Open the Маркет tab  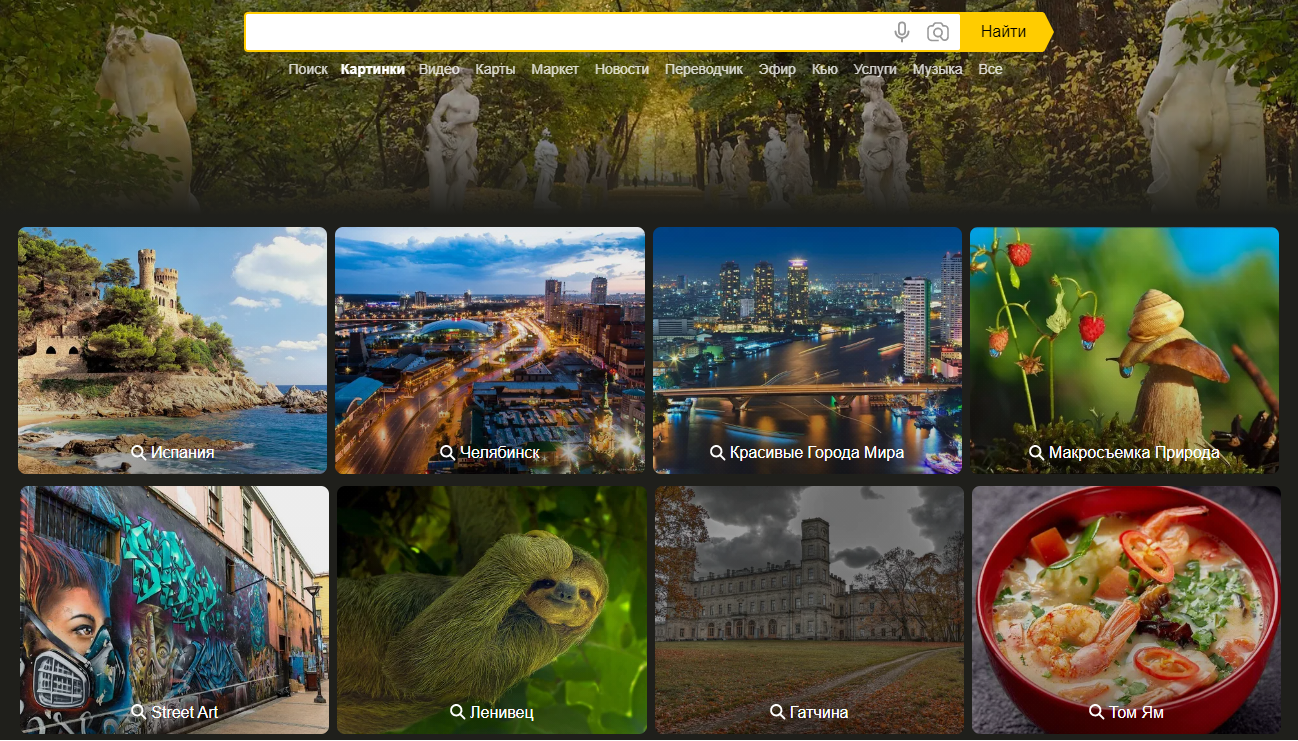point(555,69)
